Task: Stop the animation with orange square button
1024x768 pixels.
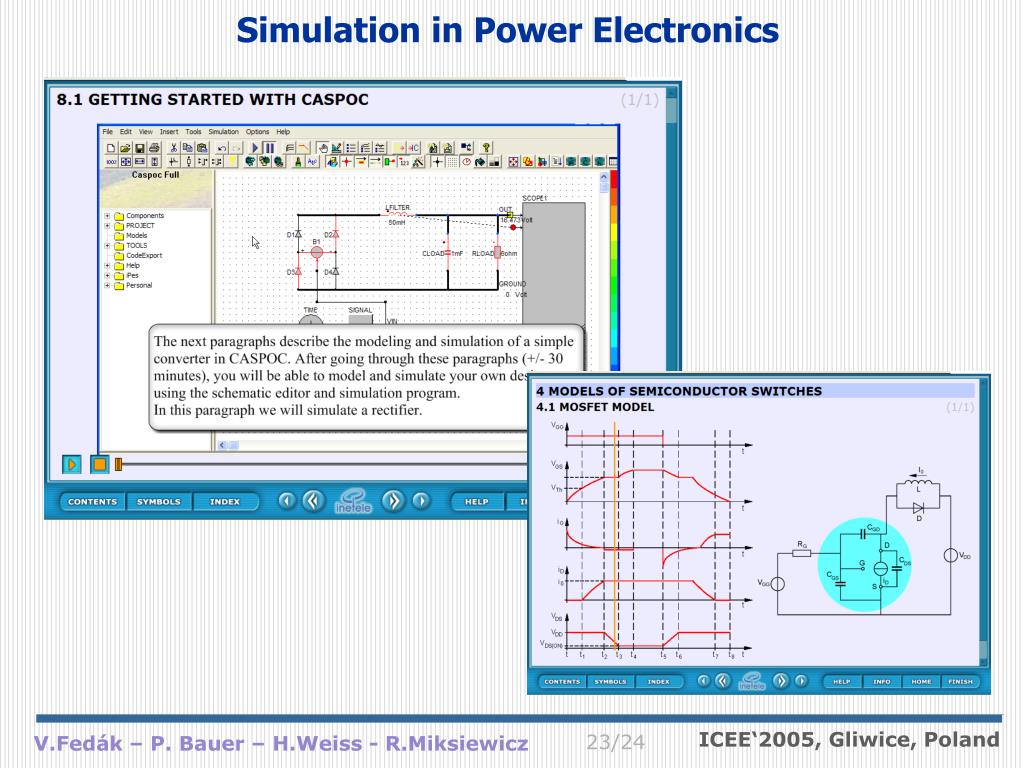Action: coord(99,464)
